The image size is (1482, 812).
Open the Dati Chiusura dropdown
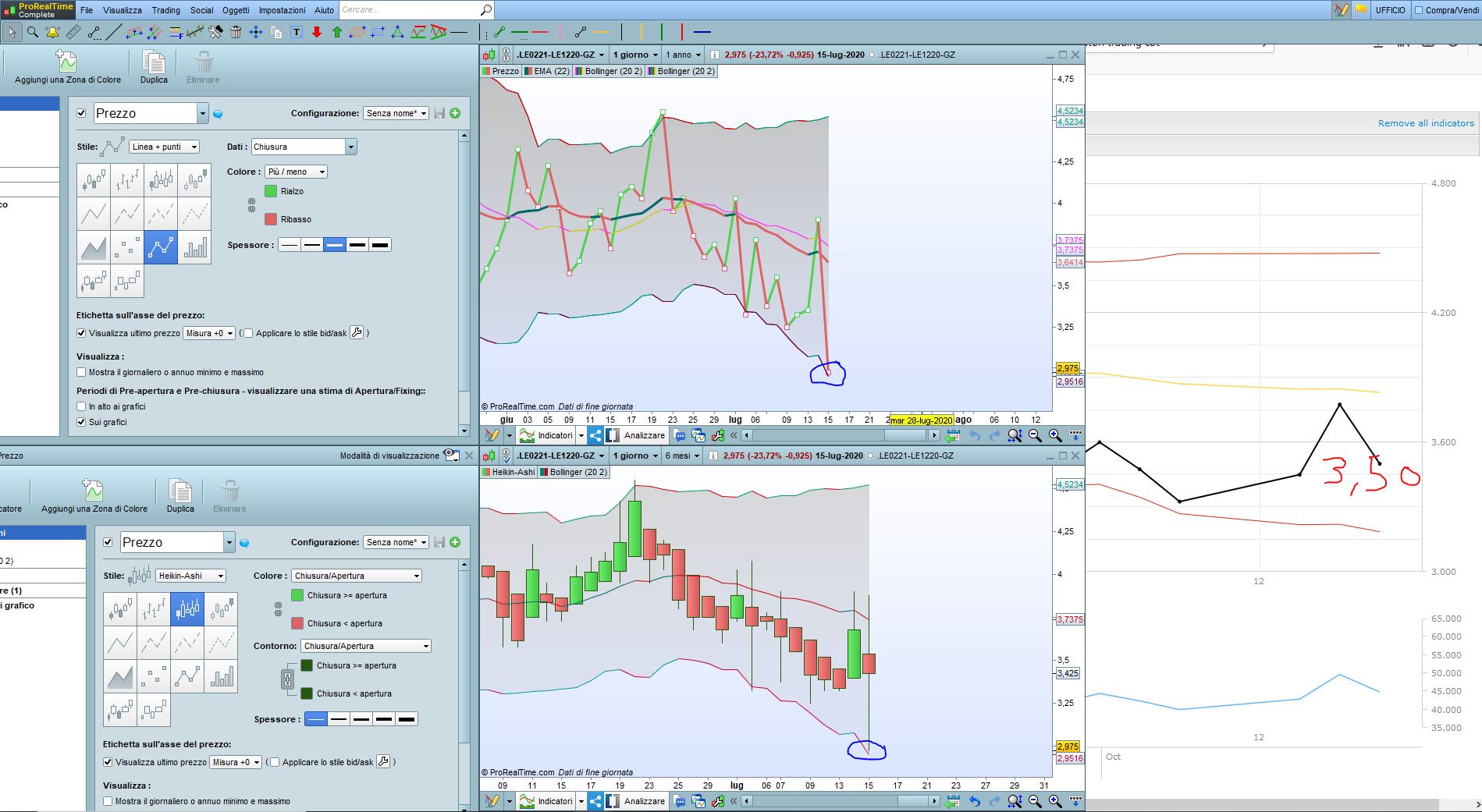point(304,147)
